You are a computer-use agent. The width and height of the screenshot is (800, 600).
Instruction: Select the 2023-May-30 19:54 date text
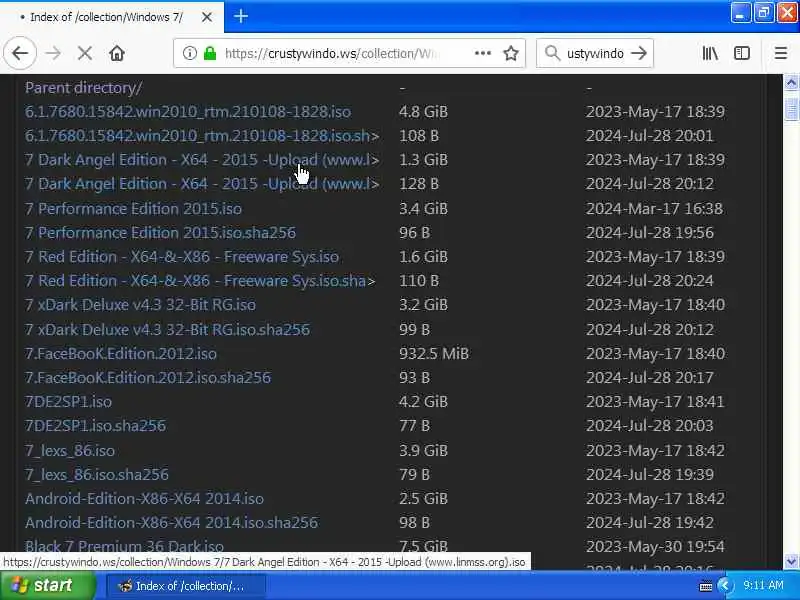[655, 546]
